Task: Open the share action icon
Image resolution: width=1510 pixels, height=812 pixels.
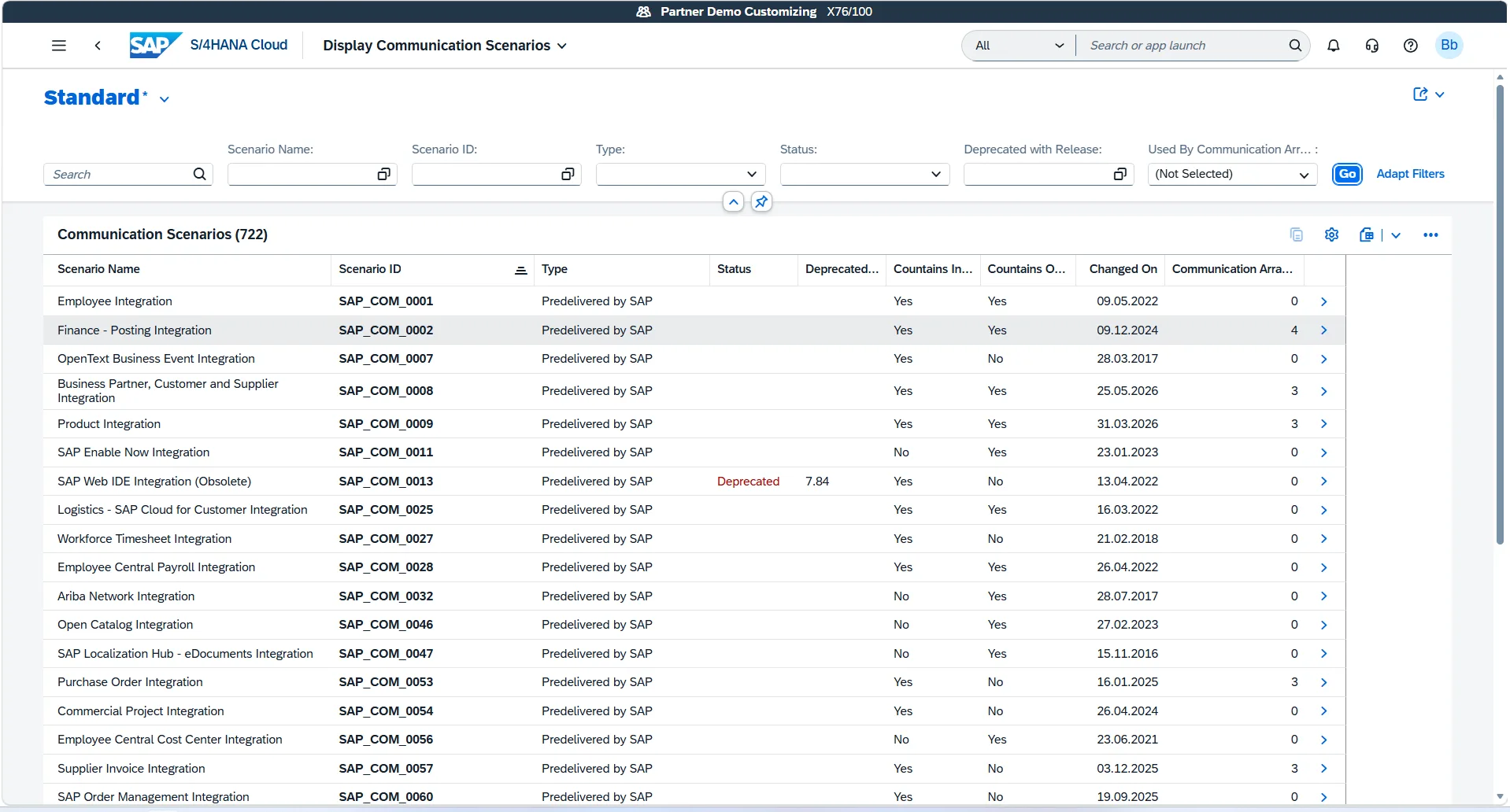Action: coord(1420,94)
